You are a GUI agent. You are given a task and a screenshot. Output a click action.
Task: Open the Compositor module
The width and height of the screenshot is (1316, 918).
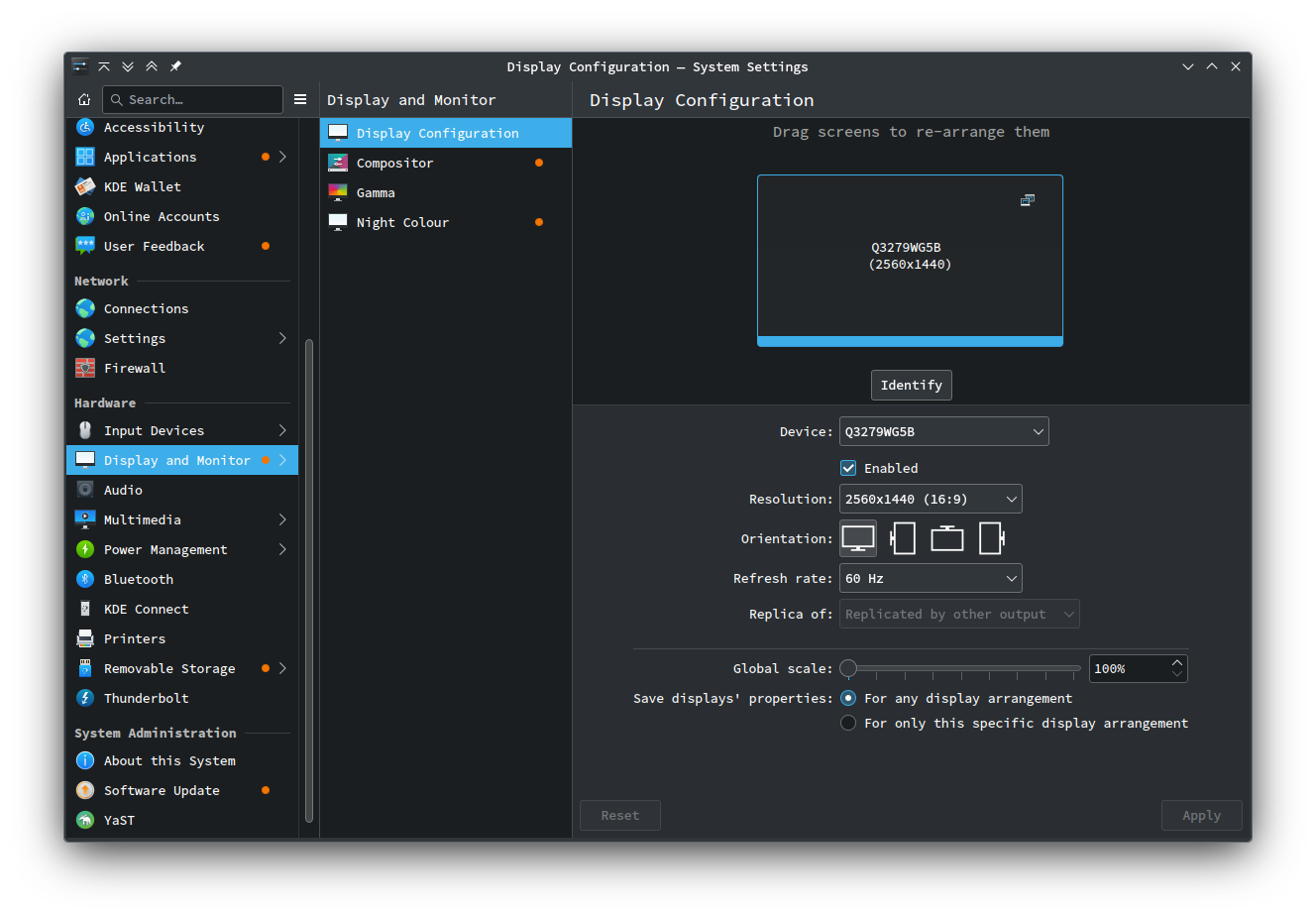click(446, 163)
